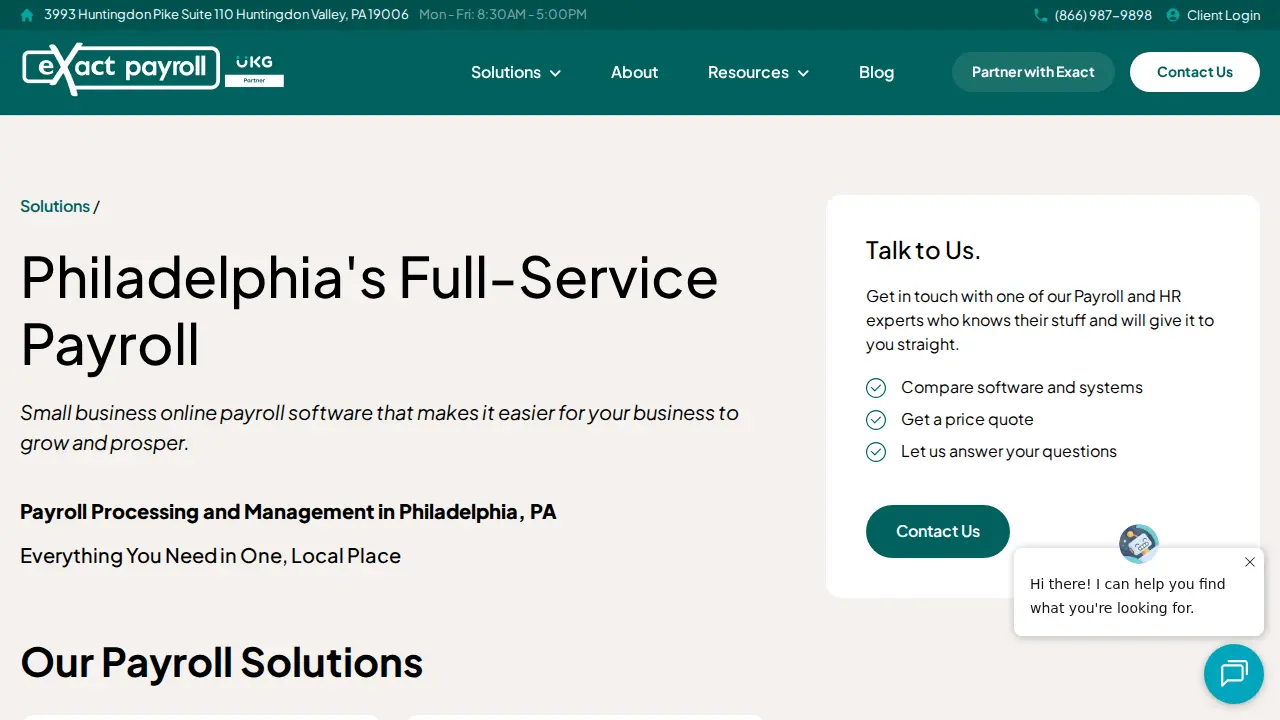
Task: Open the About page
Action: click(x=635, y=72)
